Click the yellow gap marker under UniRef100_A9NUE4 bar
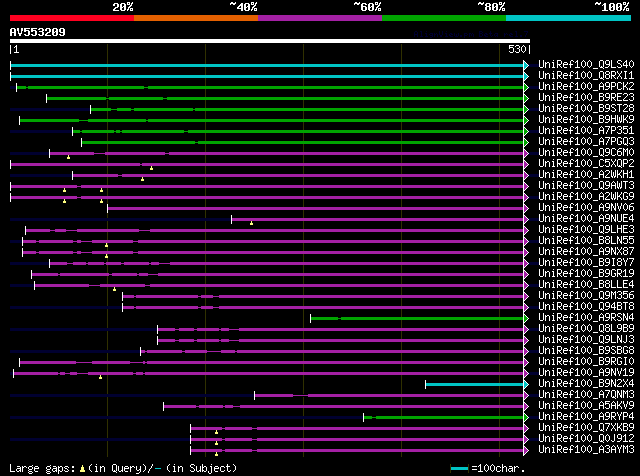This screenshot has height=476, width=640. (x=251, y=223)
